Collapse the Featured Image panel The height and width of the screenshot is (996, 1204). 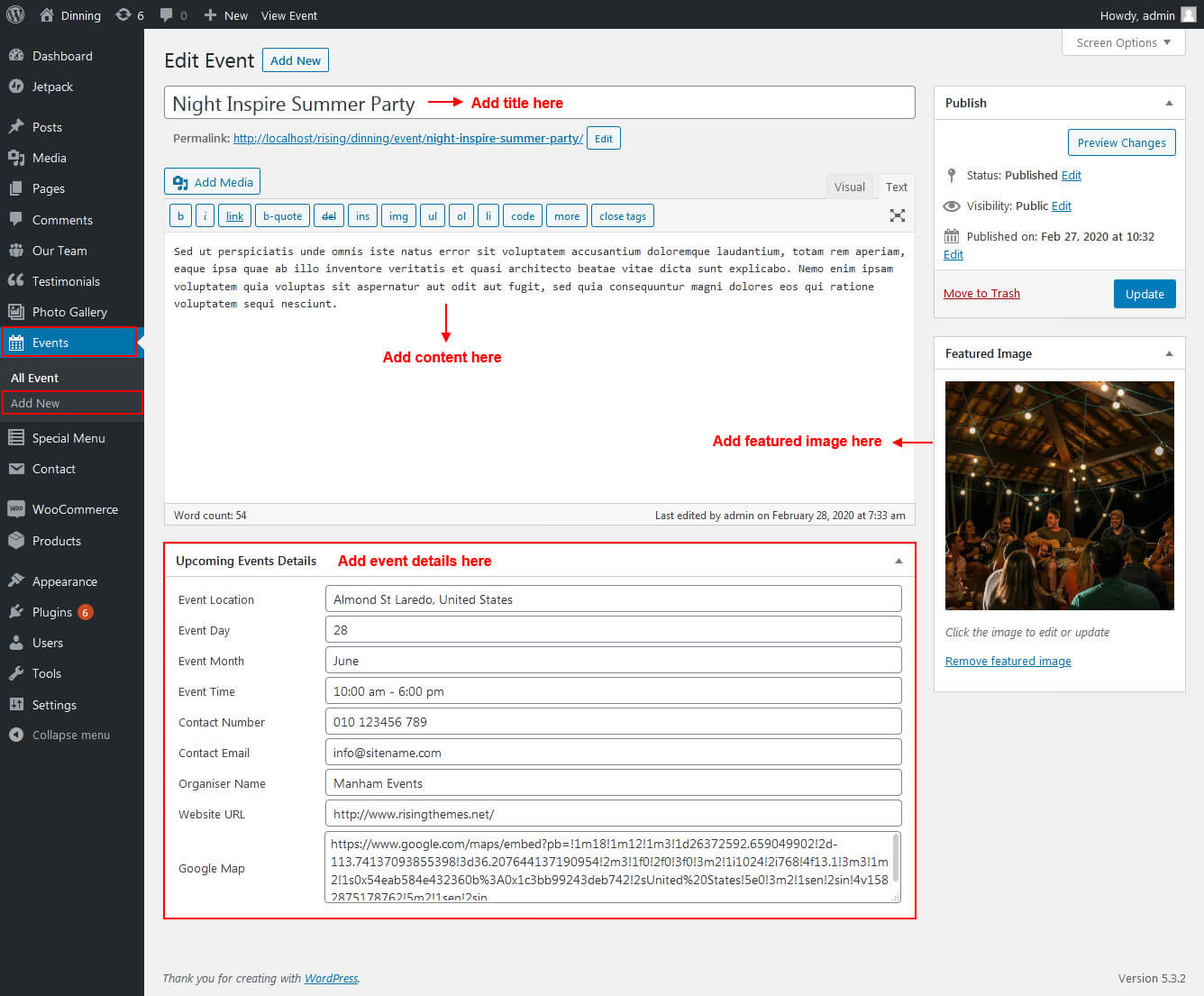tap(1169, 353)
